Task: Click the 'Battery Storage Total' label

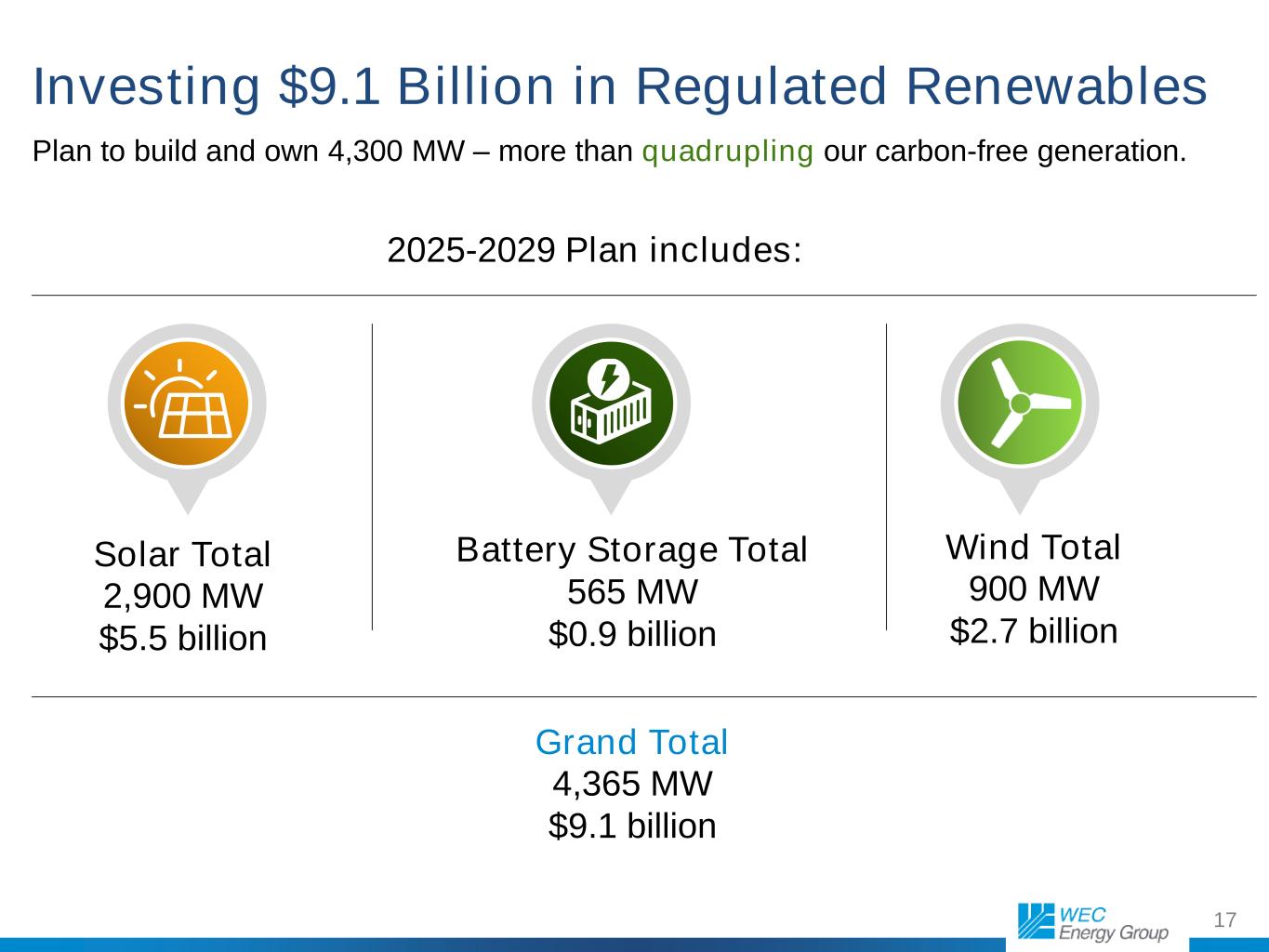Action: (x=632, y=549)
